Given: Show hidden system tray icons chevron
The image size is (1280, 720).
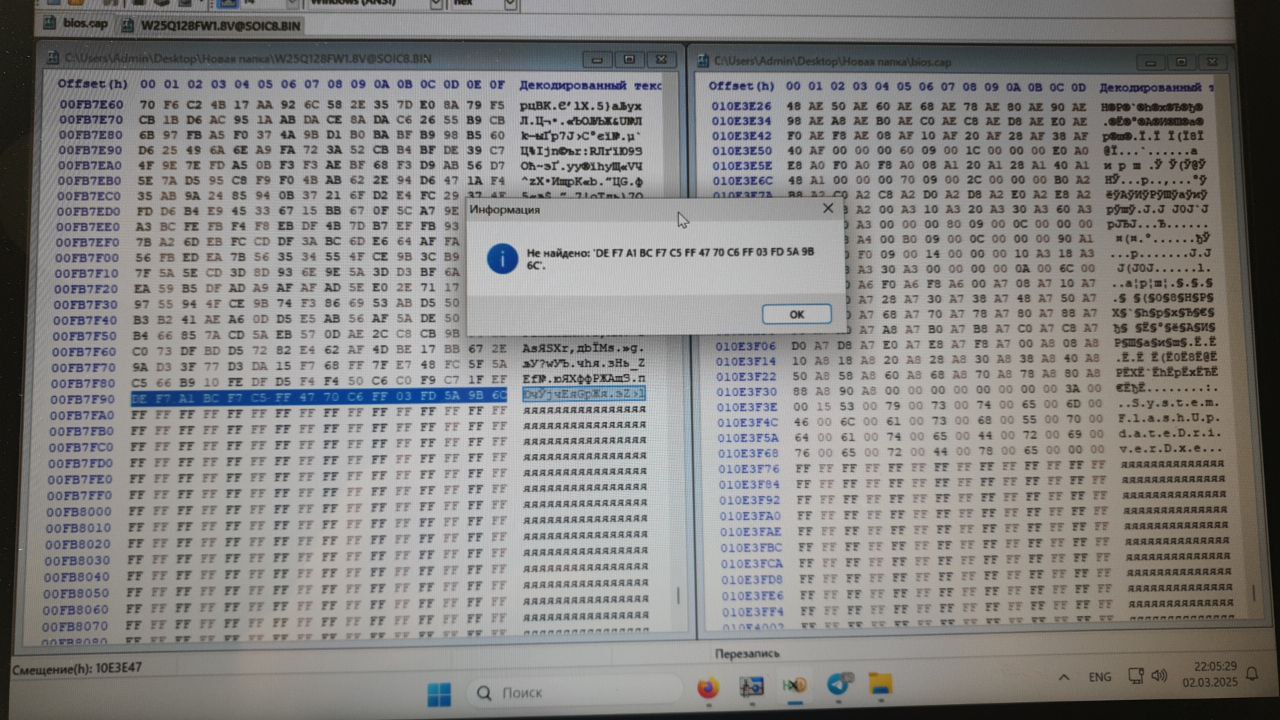Looking at the screenshot, I should 1063,677.
